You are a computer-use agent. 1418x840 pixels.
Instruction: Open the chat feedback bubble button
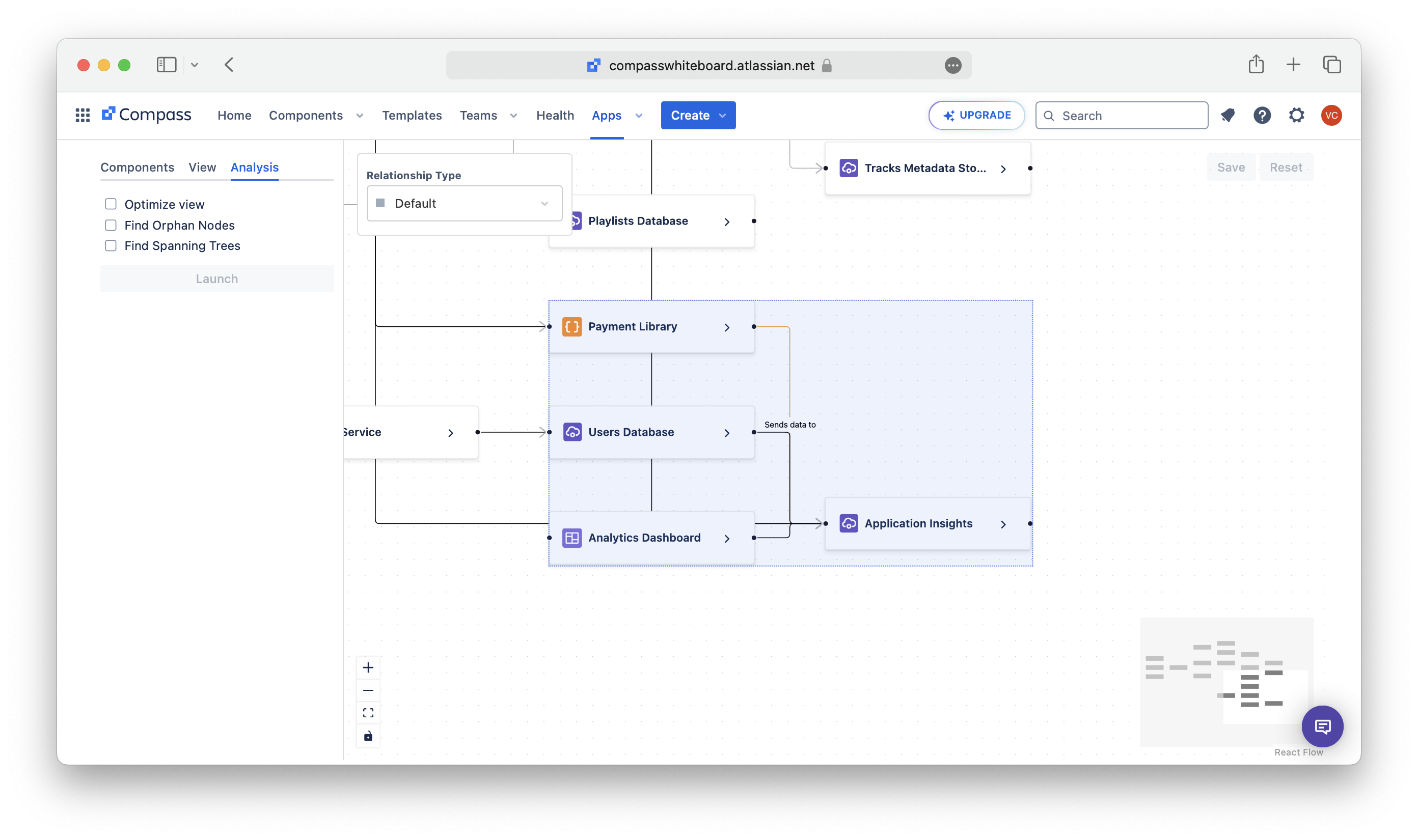(1322, 726)
